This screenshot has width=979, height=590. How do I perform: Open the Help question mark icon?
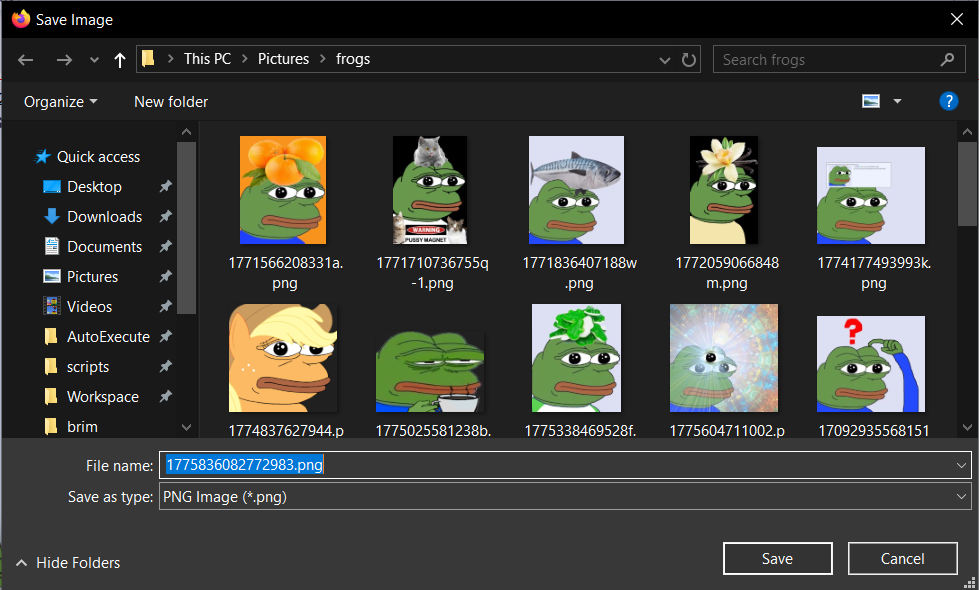(948, 101)
